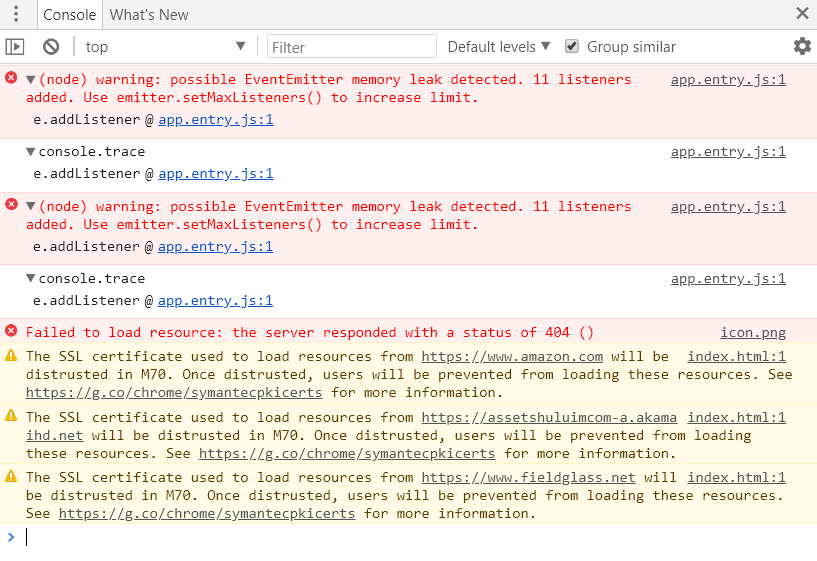Click the first 'console.trace' label
The height and width of the screenshot is (561, 817).
[92, 152]
